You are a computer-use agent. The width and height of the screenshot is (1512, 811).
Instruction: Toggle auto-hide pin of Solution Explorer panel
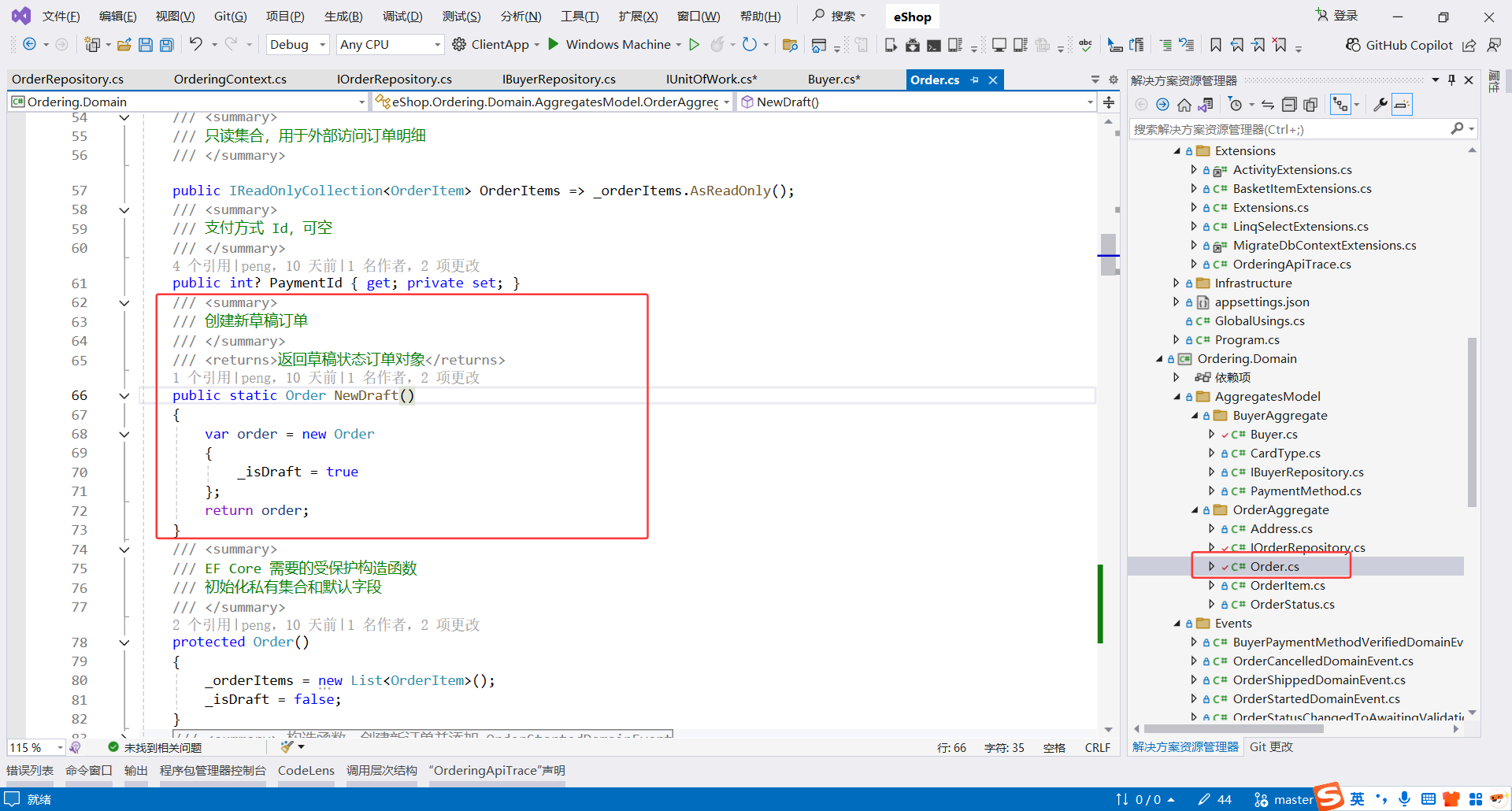(1451, 80)
